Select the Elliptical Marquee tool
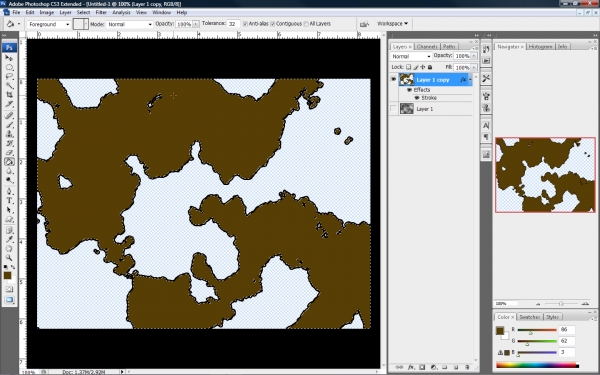The width and height of the screenshot is (600, 375). click(x=9, y=67)
